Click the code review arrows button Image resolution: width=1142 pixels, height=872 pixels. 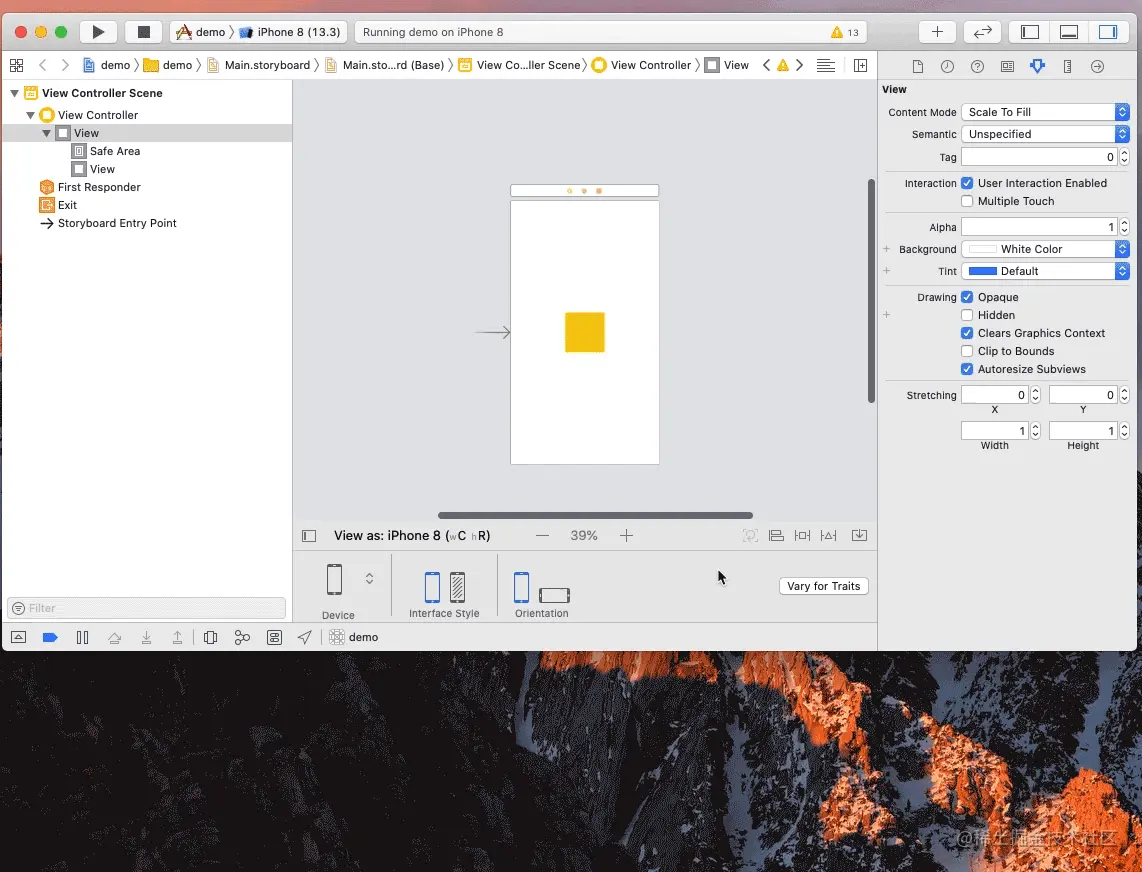(982, 32)
